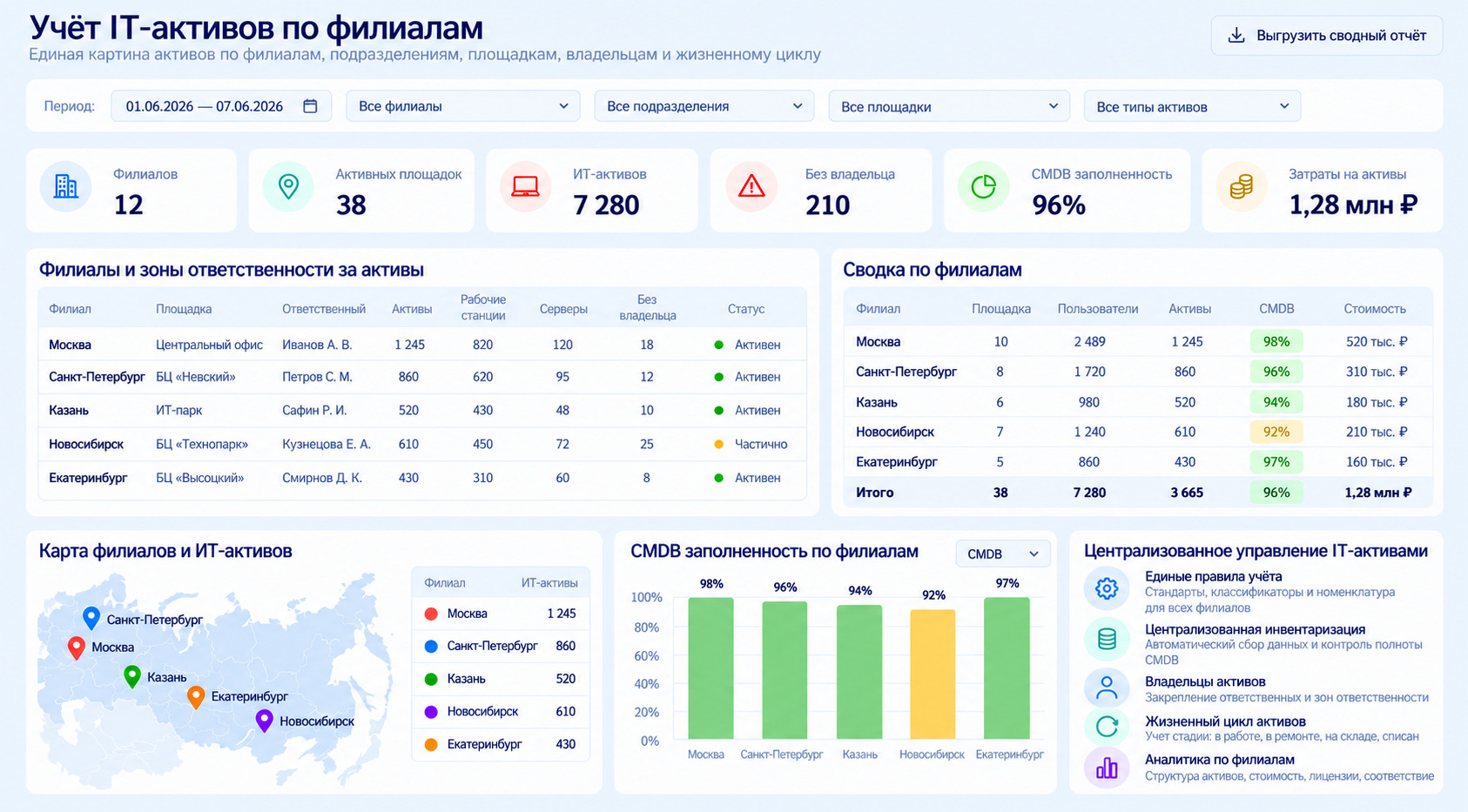Image resolution: width=1468 pixels, height=812 pixels.
Task: Open the period date range field
Action: click(x=221, y=106)
